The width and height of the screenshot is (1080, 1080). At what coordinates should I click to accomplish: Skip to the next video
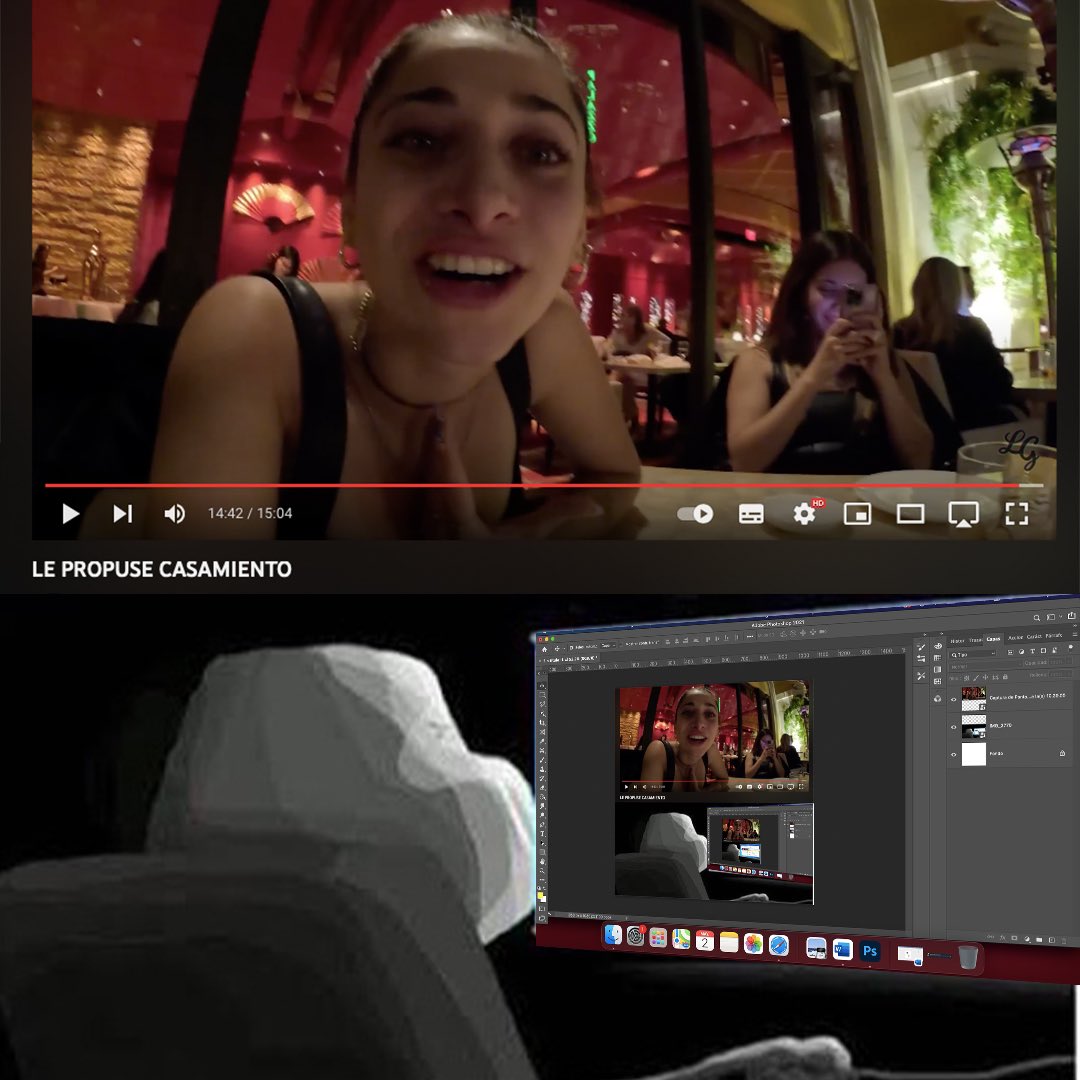point(123,513)
